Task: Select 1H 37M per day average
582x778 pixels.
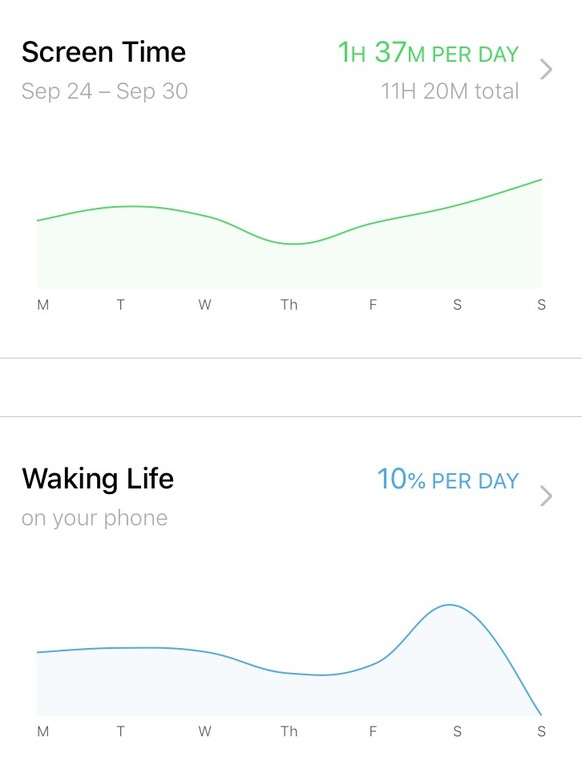Action: pos(428,53)
